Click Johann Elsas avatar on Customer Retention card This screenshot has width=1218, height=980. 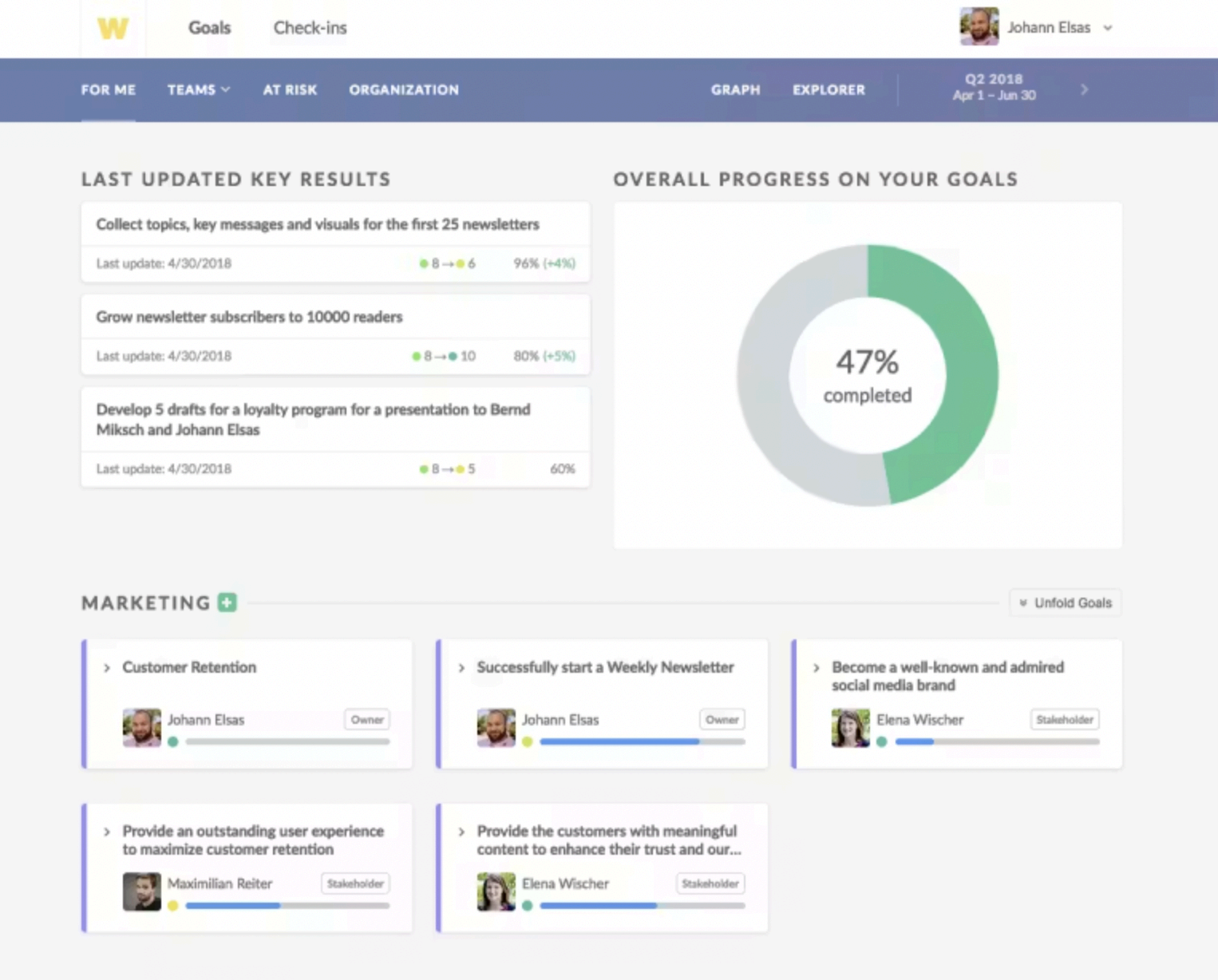click(x=142, y=728)
